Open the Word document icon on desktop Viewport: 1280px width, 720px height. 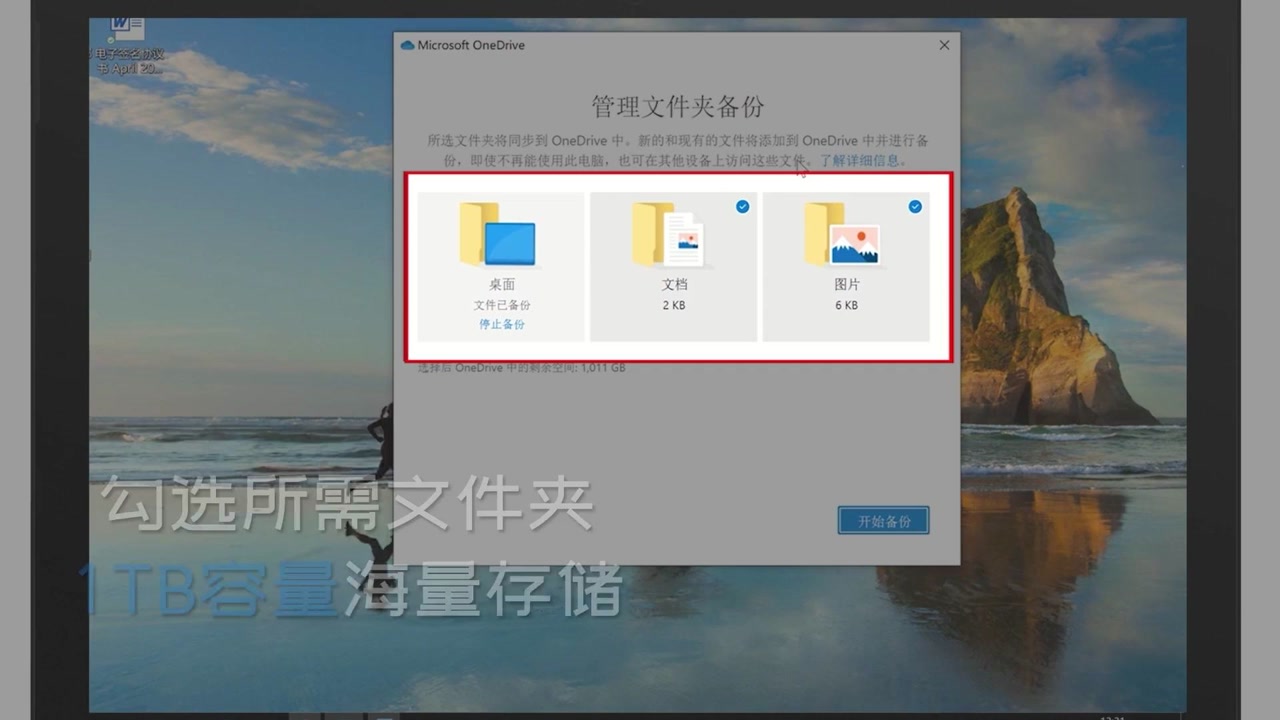point(127,27)
